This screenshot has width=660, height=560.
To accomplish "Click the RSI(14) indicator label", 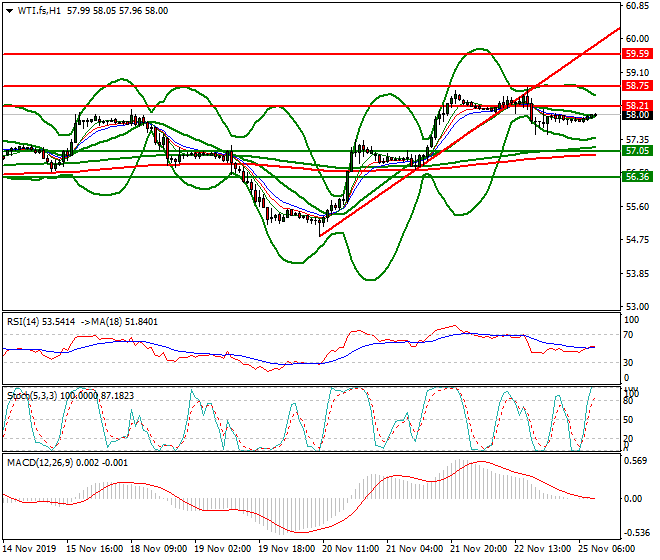I will coord(24,322).
